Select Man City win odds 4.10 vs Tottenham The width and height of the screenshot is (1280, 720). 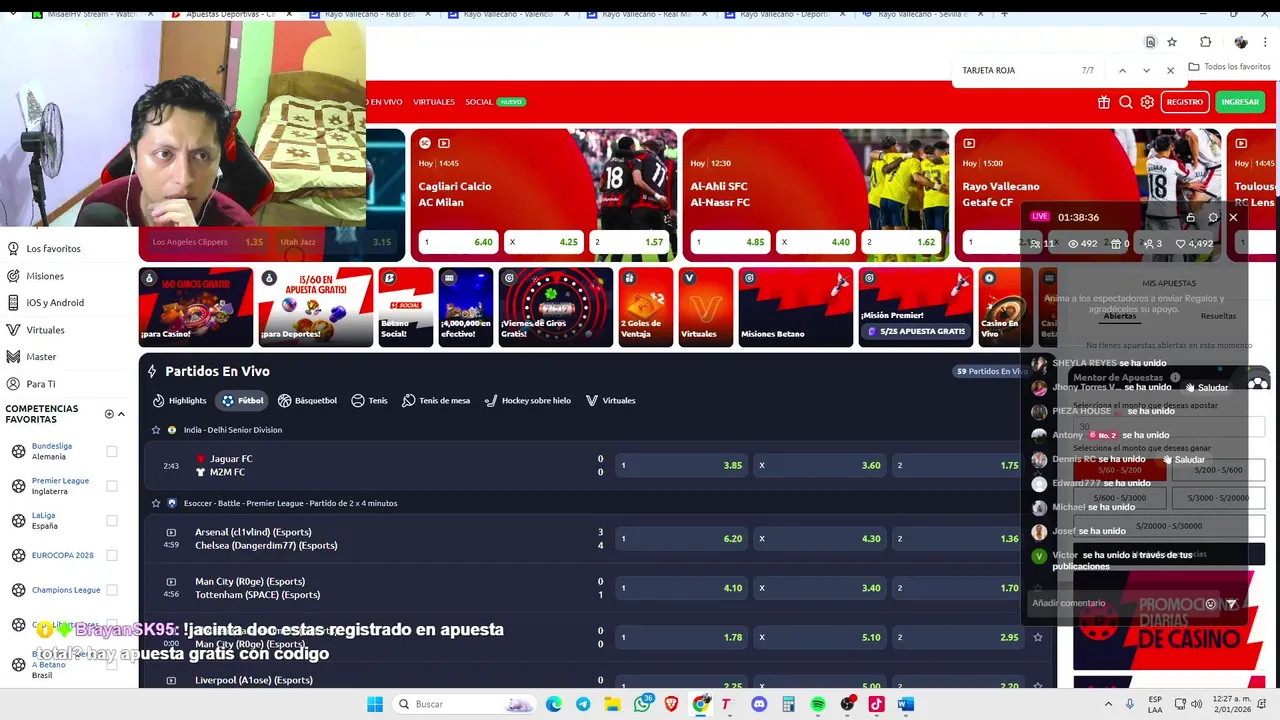[681, 588]
